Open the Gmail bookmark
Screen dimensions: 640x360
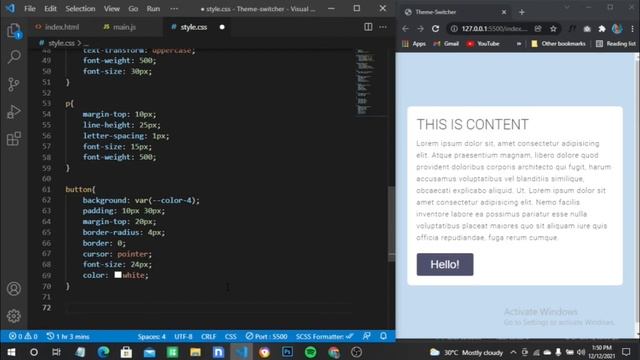(446, 44)
